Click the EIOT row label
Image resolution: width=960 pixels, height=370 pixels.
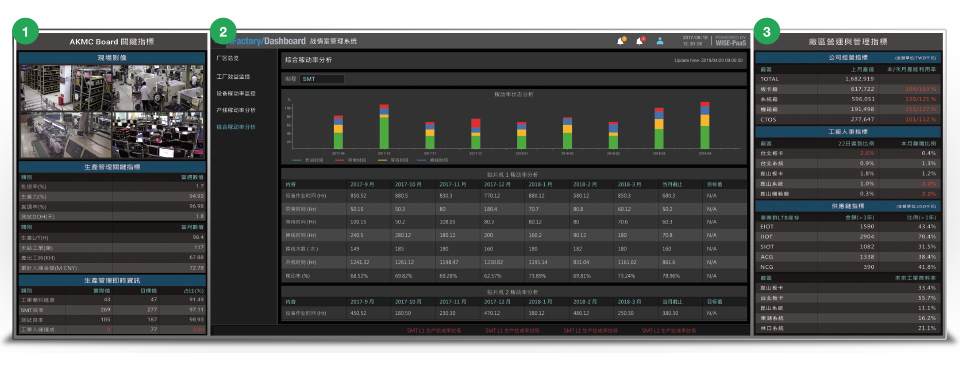[x=768, y=227]
